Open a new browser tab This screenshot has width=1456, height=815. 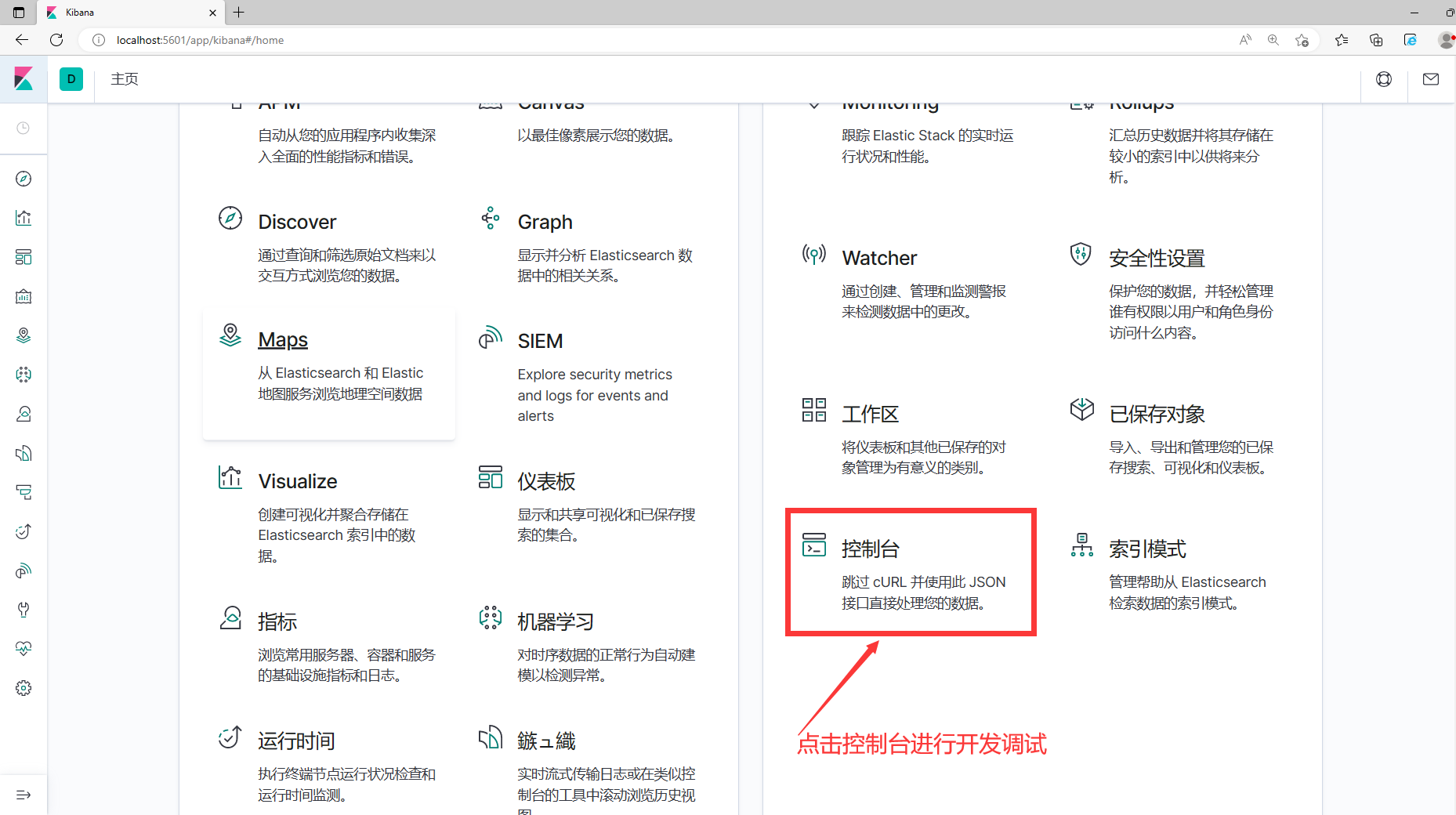[x=239, y=13]
